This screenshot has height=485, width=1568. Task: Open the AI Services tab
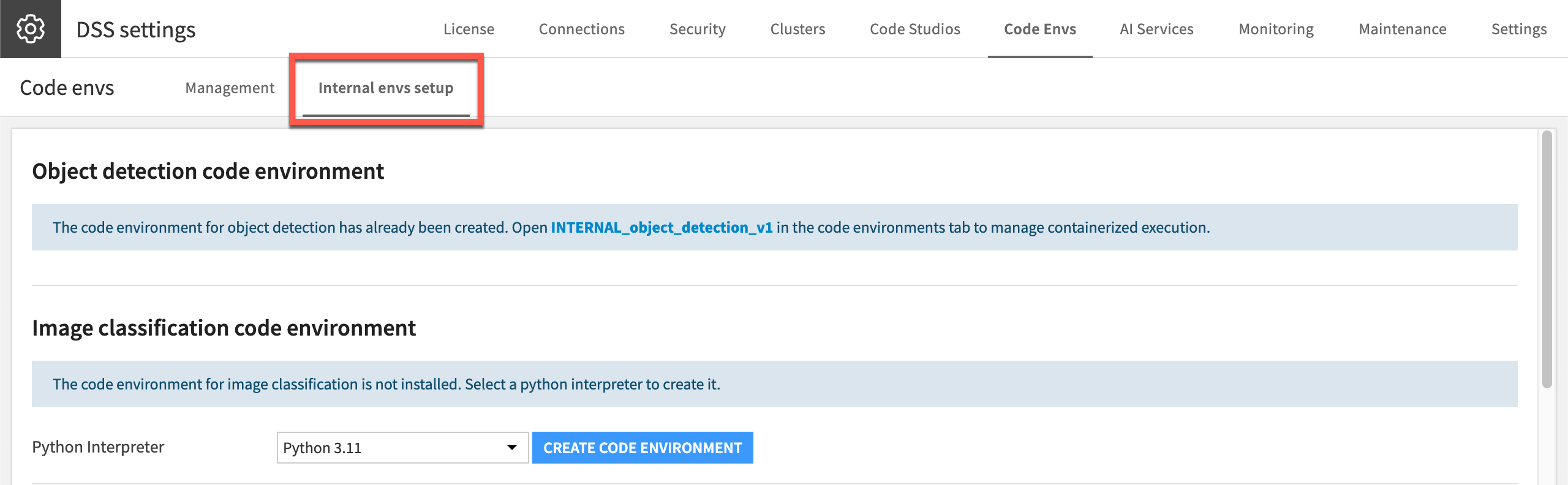point(1156,29)
